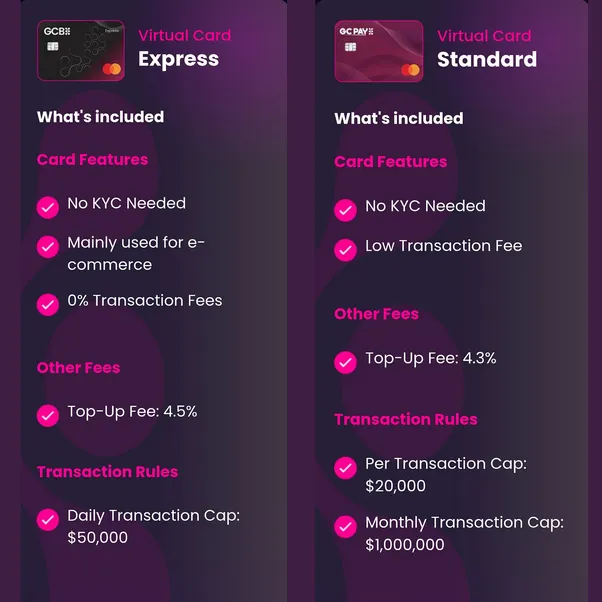Click the Standard red GC PAY card image
The image size is (602, 602).
pos(379,51)
